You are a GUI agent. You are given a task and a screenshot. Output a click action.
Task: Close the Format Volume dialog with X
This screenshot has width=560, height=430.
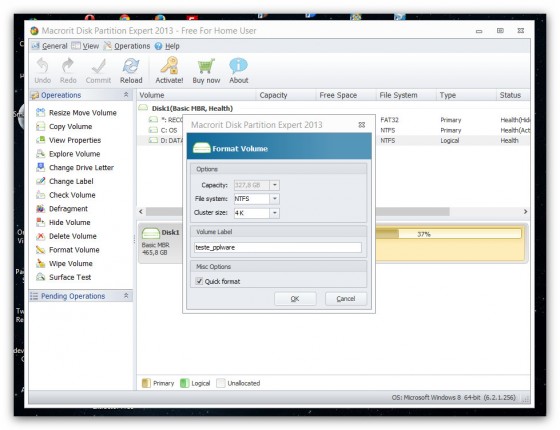click(361, 125)
